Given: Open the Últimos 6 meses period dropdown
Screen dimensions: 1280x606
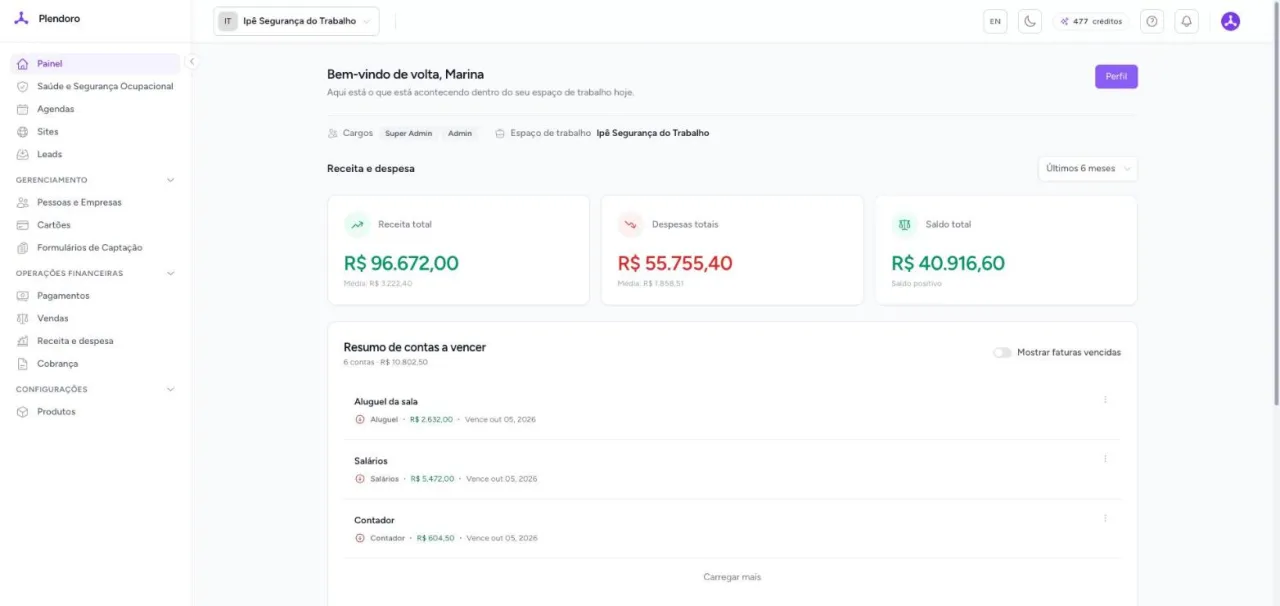Looking at the screenshot, I should pos(1088,169).
